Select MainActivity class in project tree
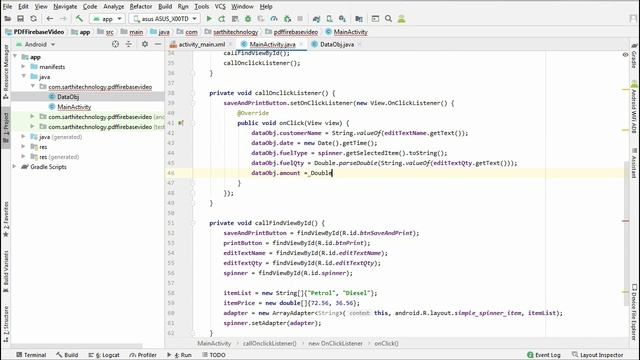The width and height of the screenshot is (640, 360). [x=73, y=107]
